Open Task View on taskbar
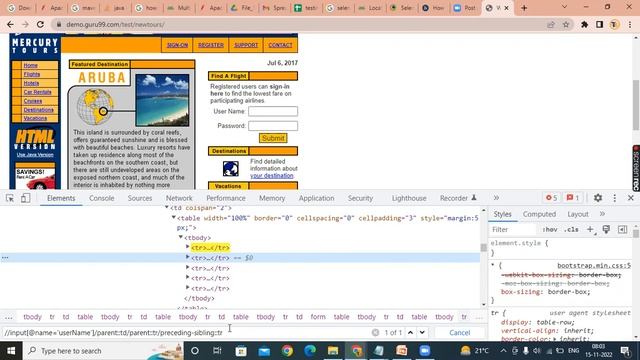640x360 pixels. tap(217, 351)
